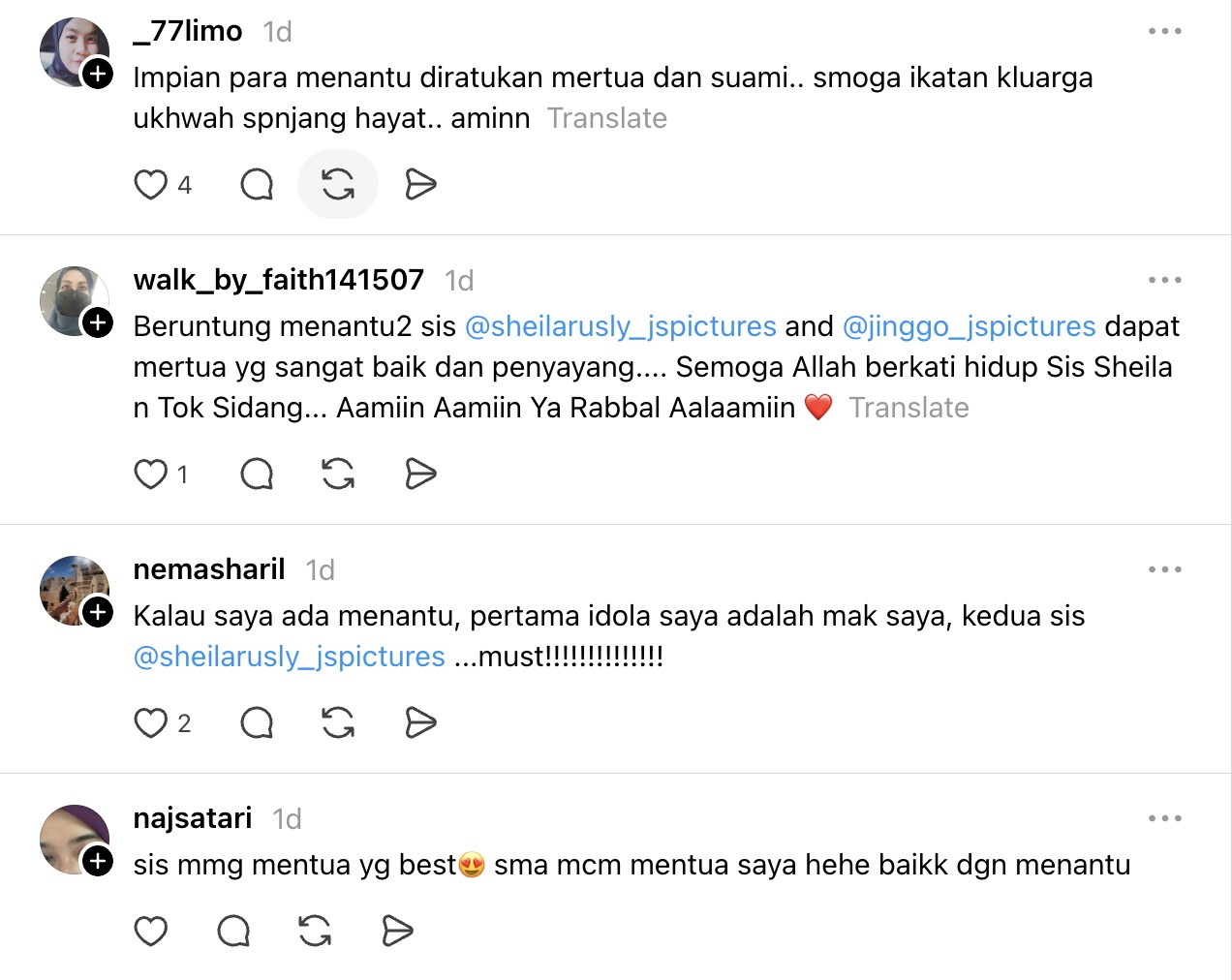Open walk_by_faith141507's profile picture
The height and width of the screenshot is (980, 1232).
71,298
